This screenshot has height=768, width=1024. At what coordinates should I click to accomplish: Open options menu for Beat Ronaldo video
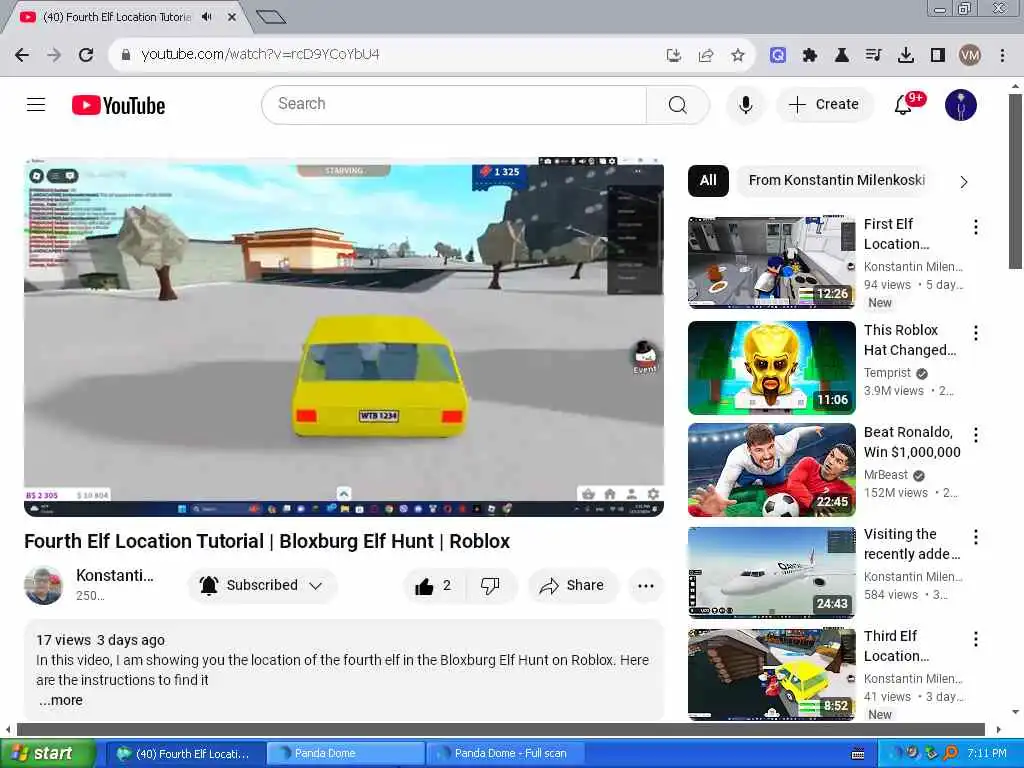tap(976, 435)
